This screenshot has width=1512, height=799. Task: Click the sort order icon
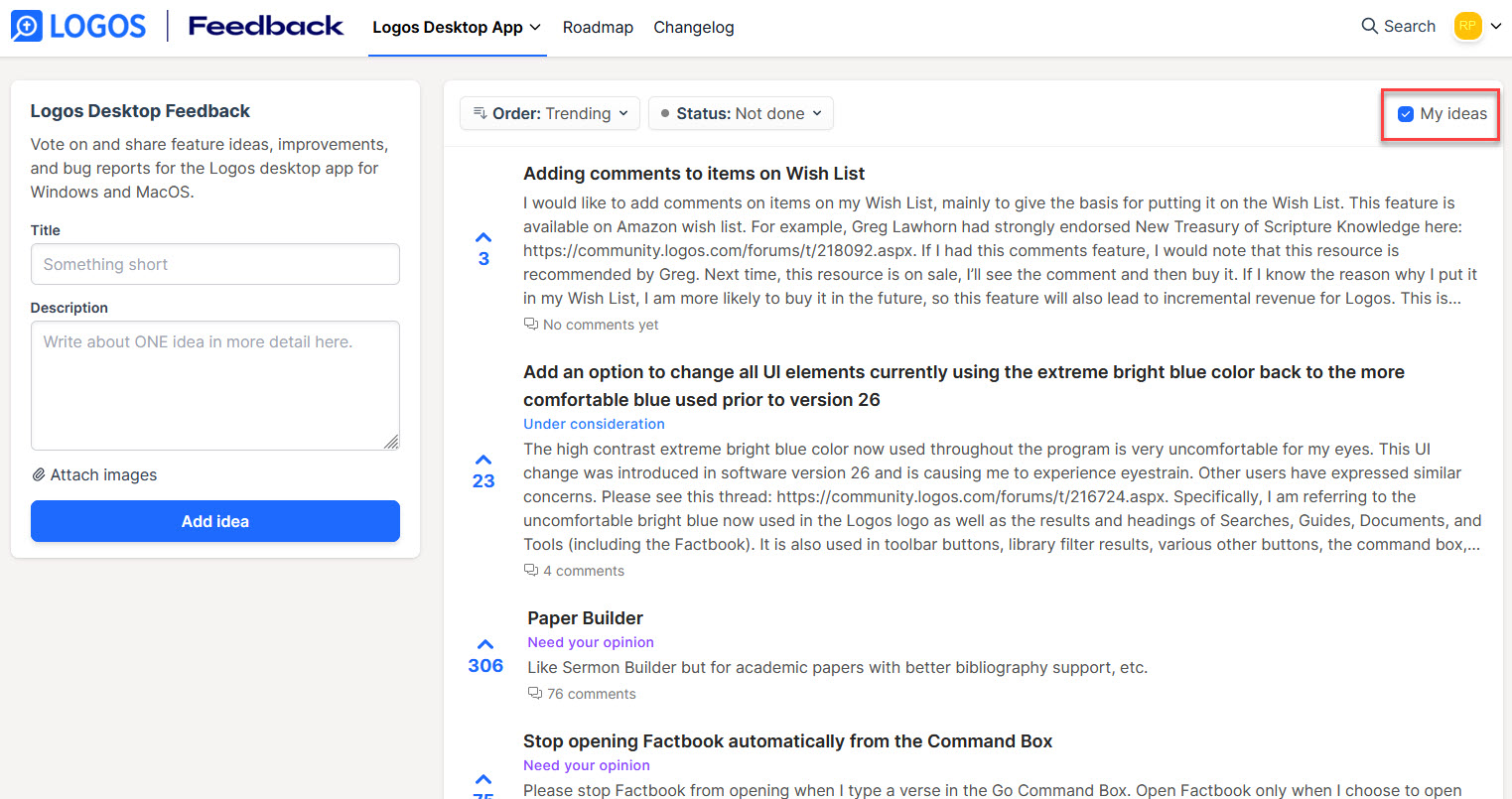coord(481,113)
